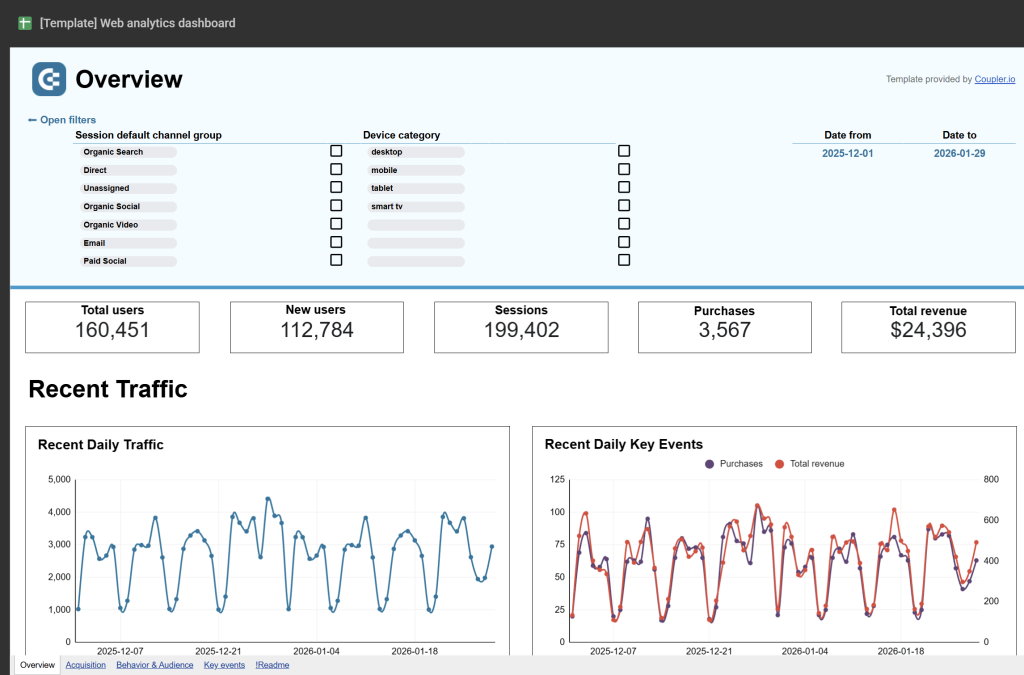Click the green spreadsheet icon in the title bar

pyautogui.click(x=24, y=21)
